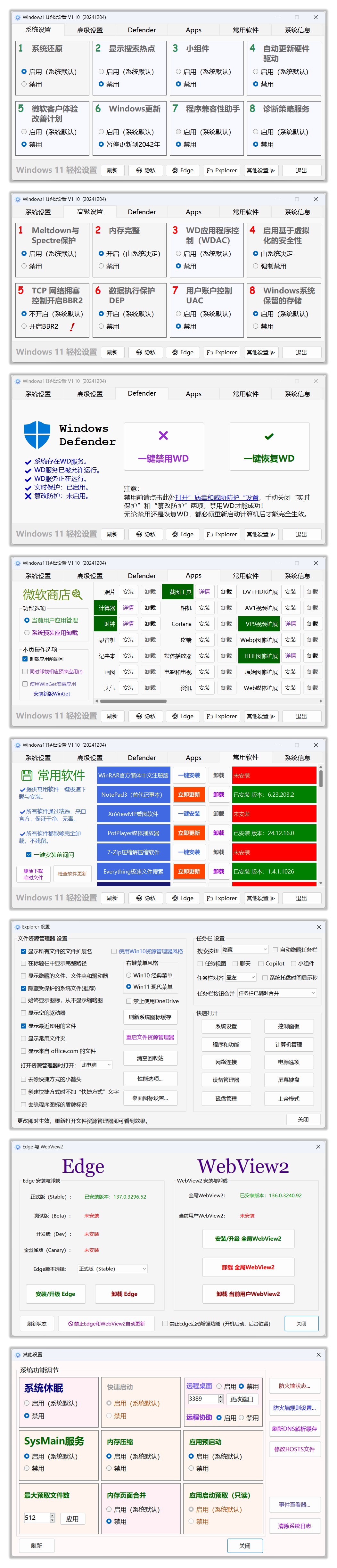Click title bar icon of 其他设置 dialog
This screenshot has width=337, height=1568.
(x=18, y=1354)
